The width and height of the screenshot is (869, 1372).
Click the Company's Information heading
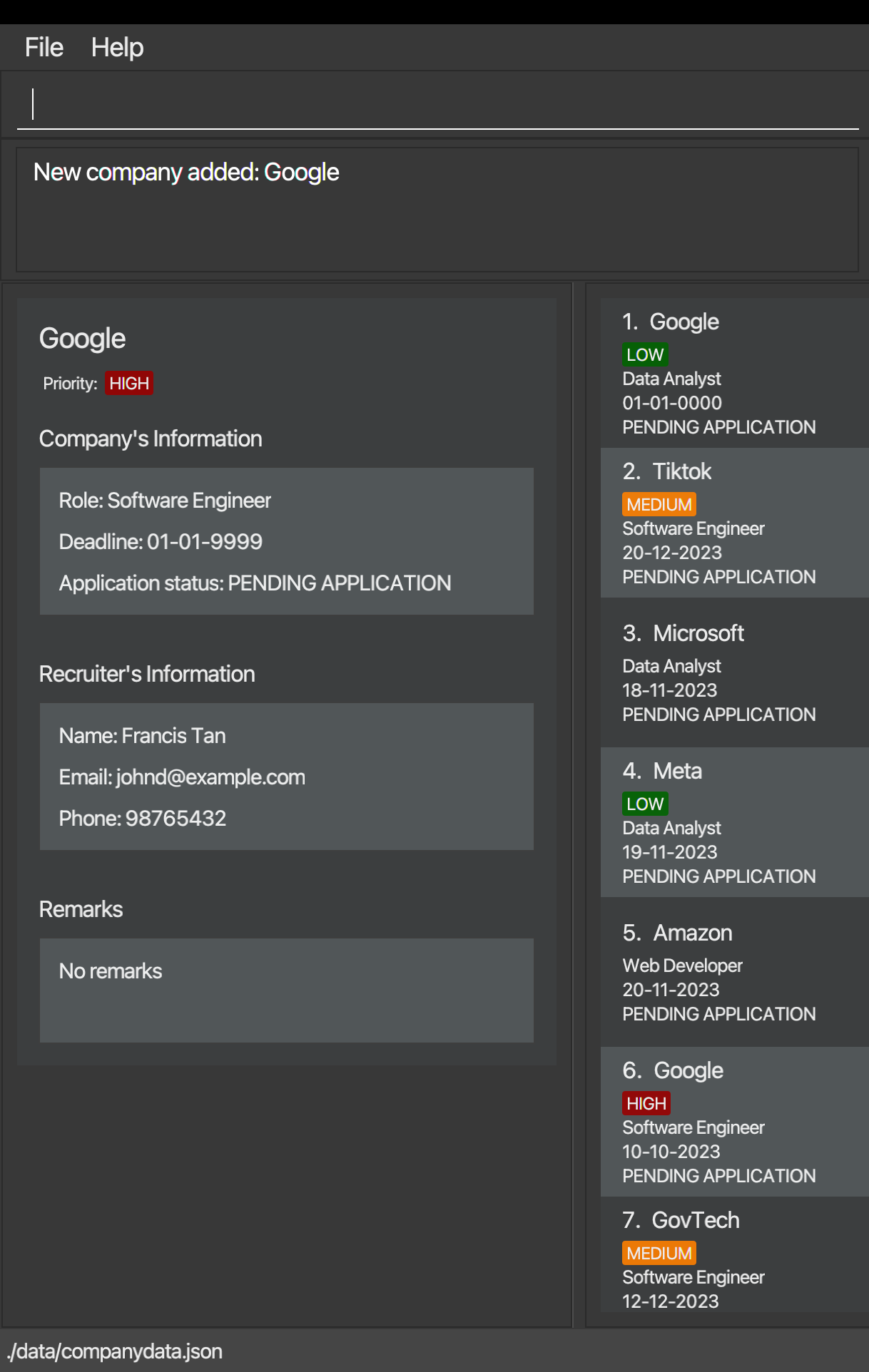151,439
